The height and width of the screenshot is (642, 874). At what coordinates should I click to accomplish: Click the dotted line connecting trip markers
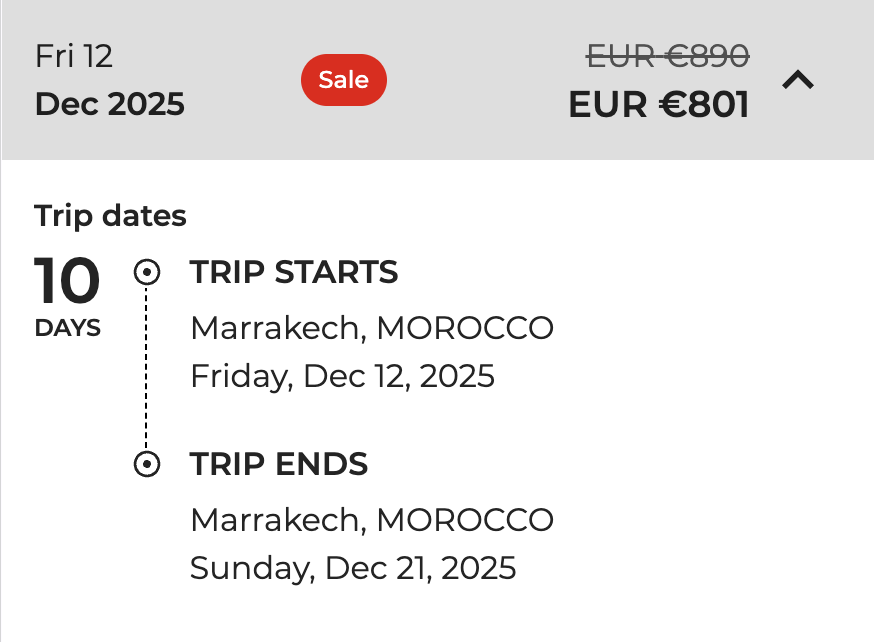click(147, 368)
